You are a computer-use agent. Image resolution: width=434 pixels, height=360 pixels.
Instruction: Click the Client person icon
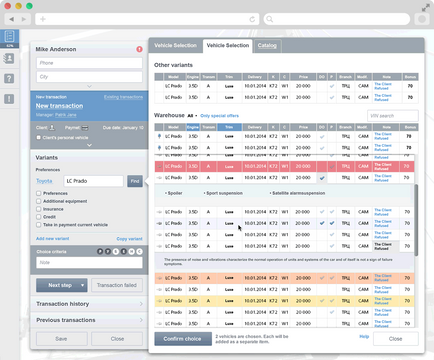click(52, 128)
